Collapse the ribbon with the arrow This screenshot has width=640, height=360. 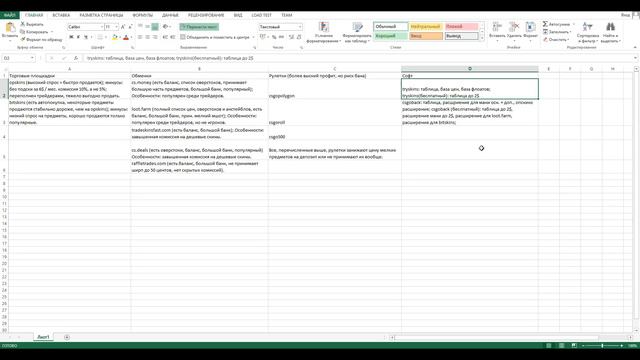(x=635, y=48)
